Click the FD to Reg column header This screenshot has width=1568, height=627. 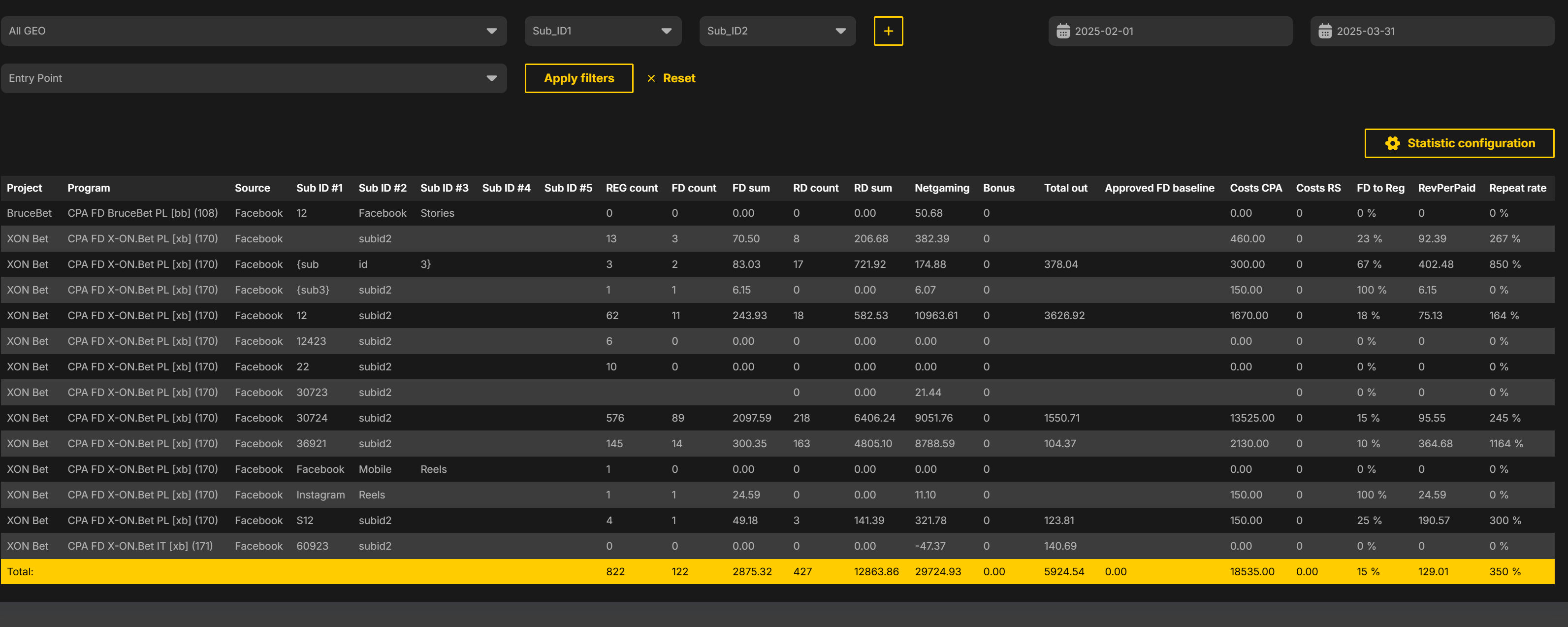click(x=1380, y=188)
